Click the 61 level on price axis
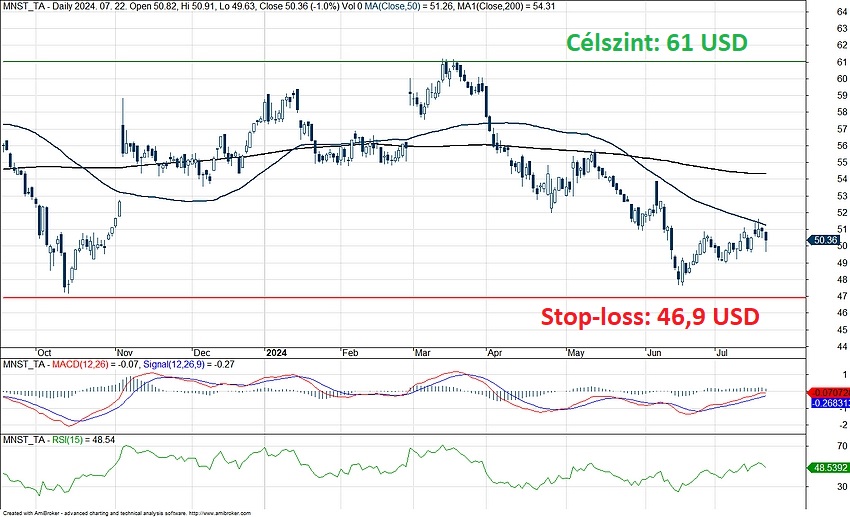This screenshot has width=850, height=517. pos(814,62)
